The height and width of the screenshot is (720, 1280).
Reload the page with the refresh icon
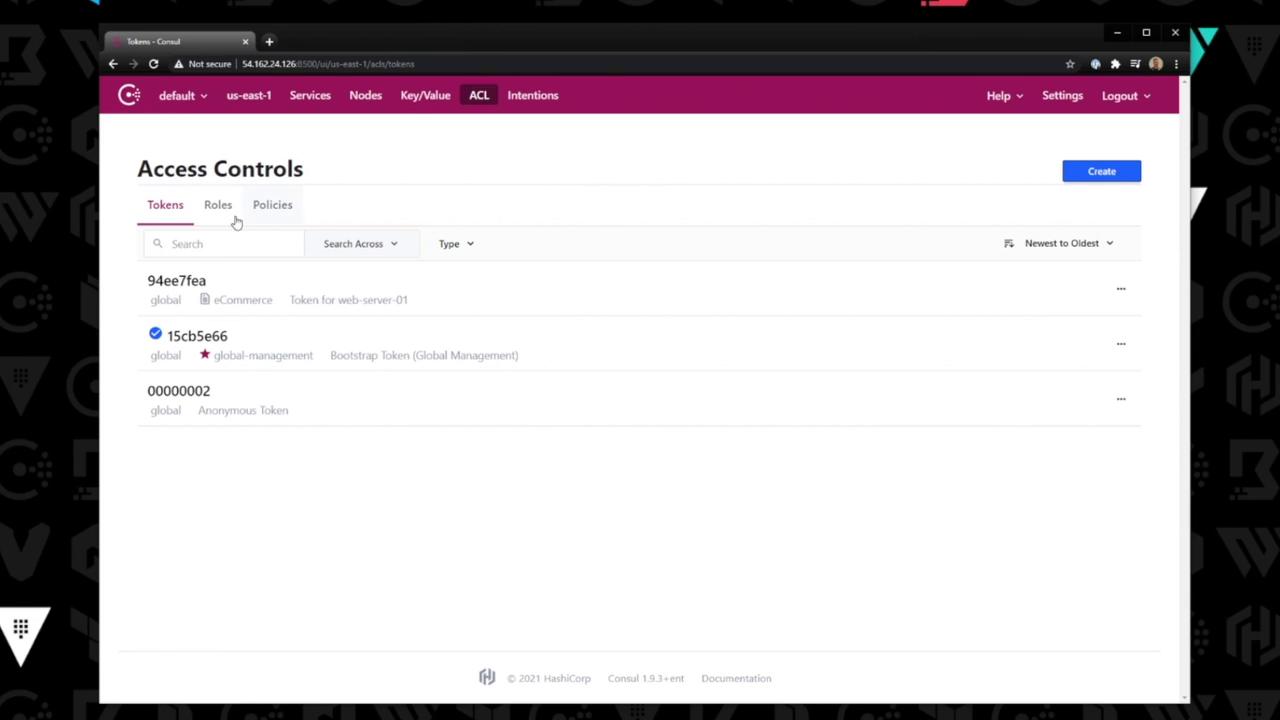click(x=153, y=64)
